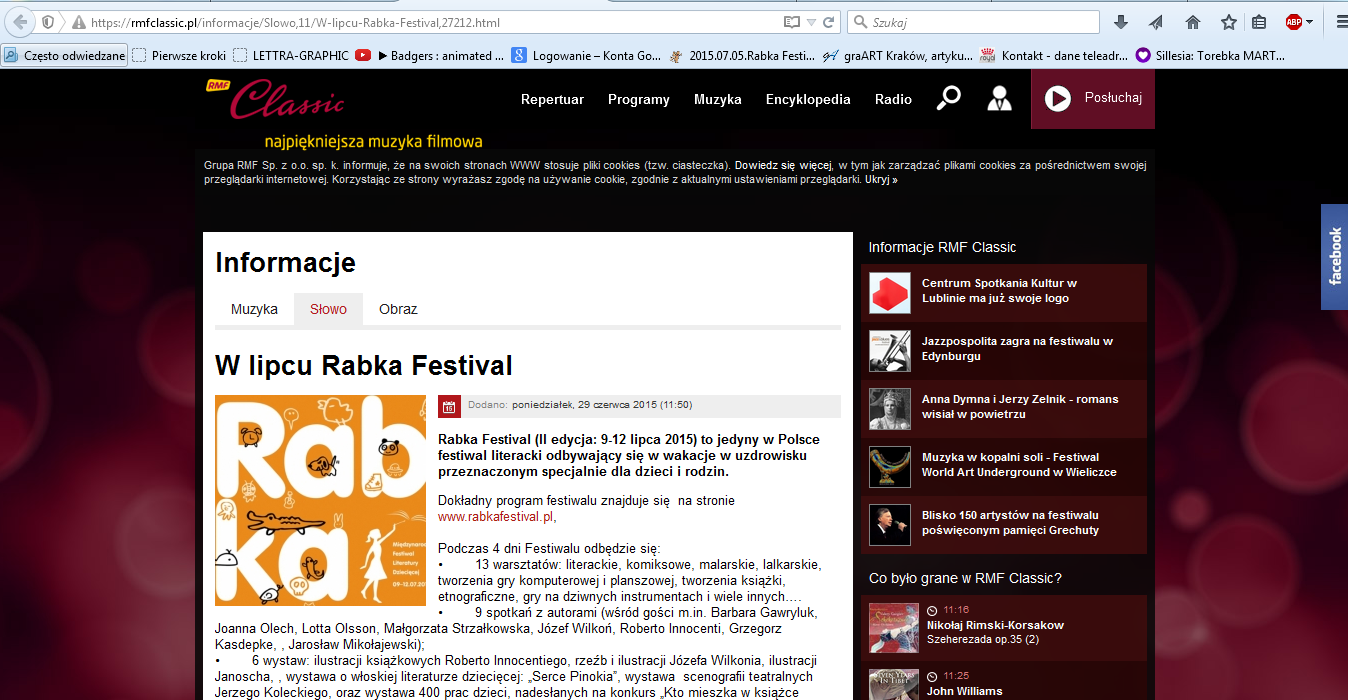Open the ABP Adblock Plus dropdown
Screen dimensions: 1348x700
[1299, 22]
